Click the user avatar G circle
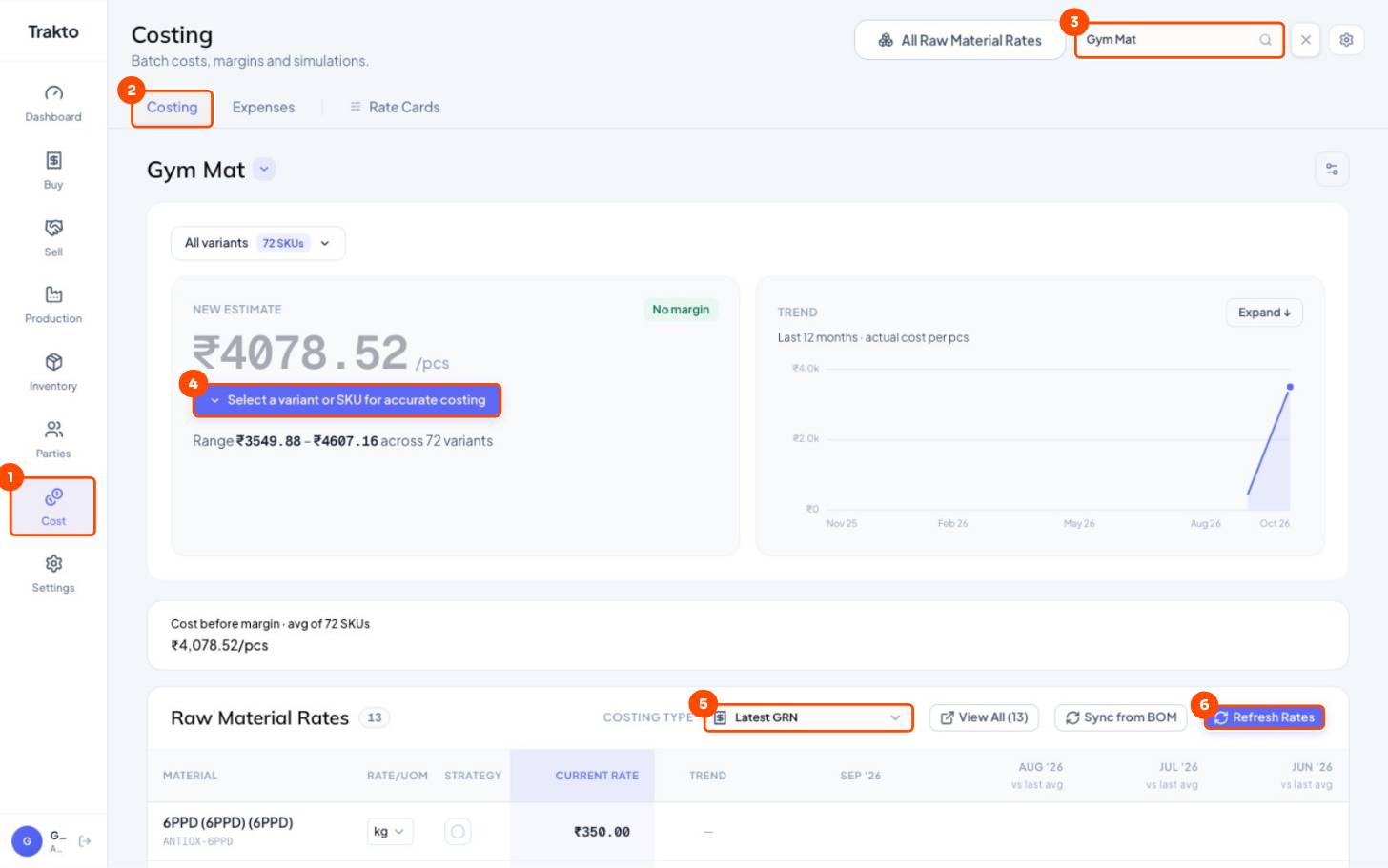 click(27, 841)
